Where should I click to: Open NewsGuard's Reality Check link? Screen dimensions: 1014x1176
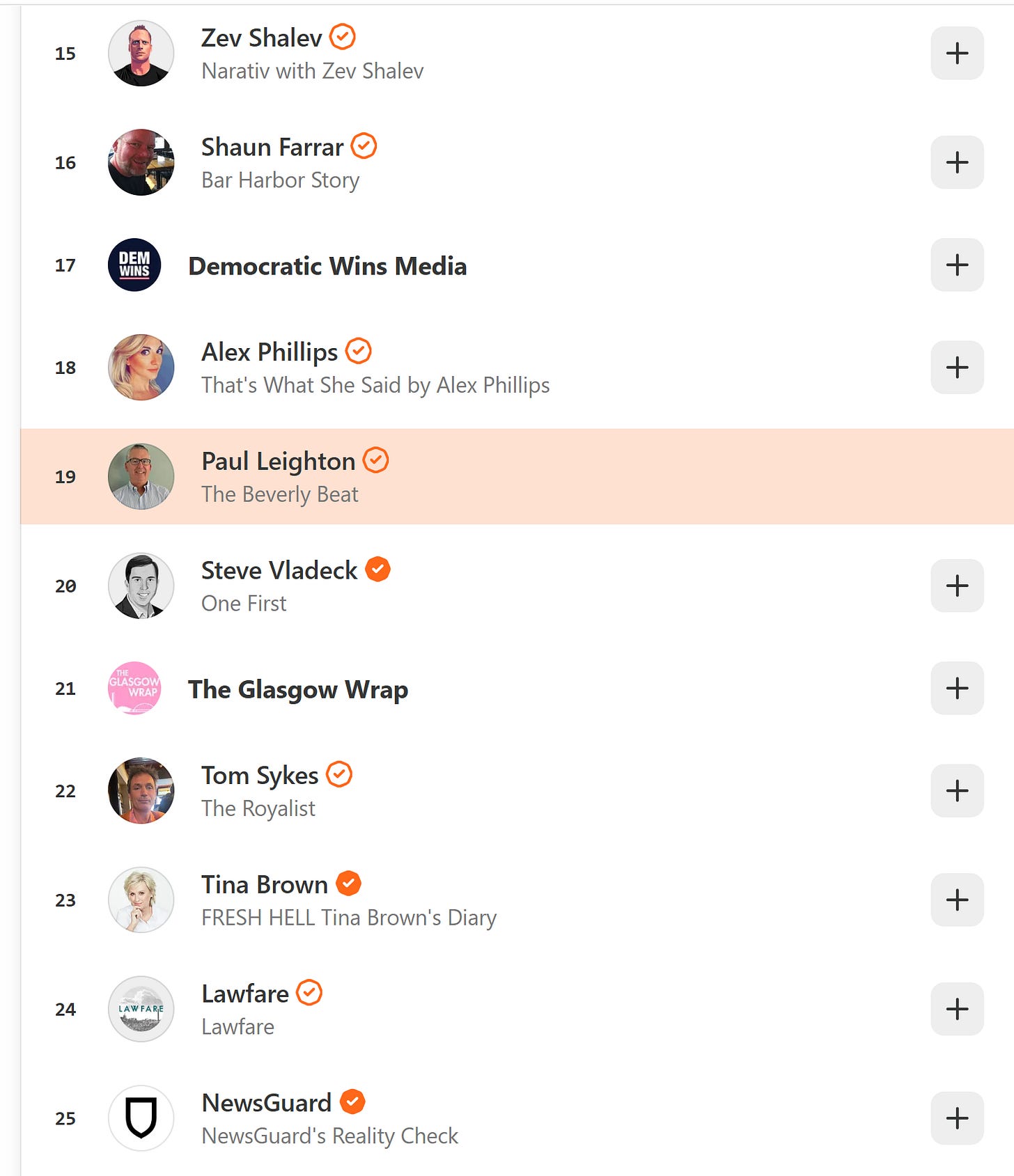[x=330, y=1136]
